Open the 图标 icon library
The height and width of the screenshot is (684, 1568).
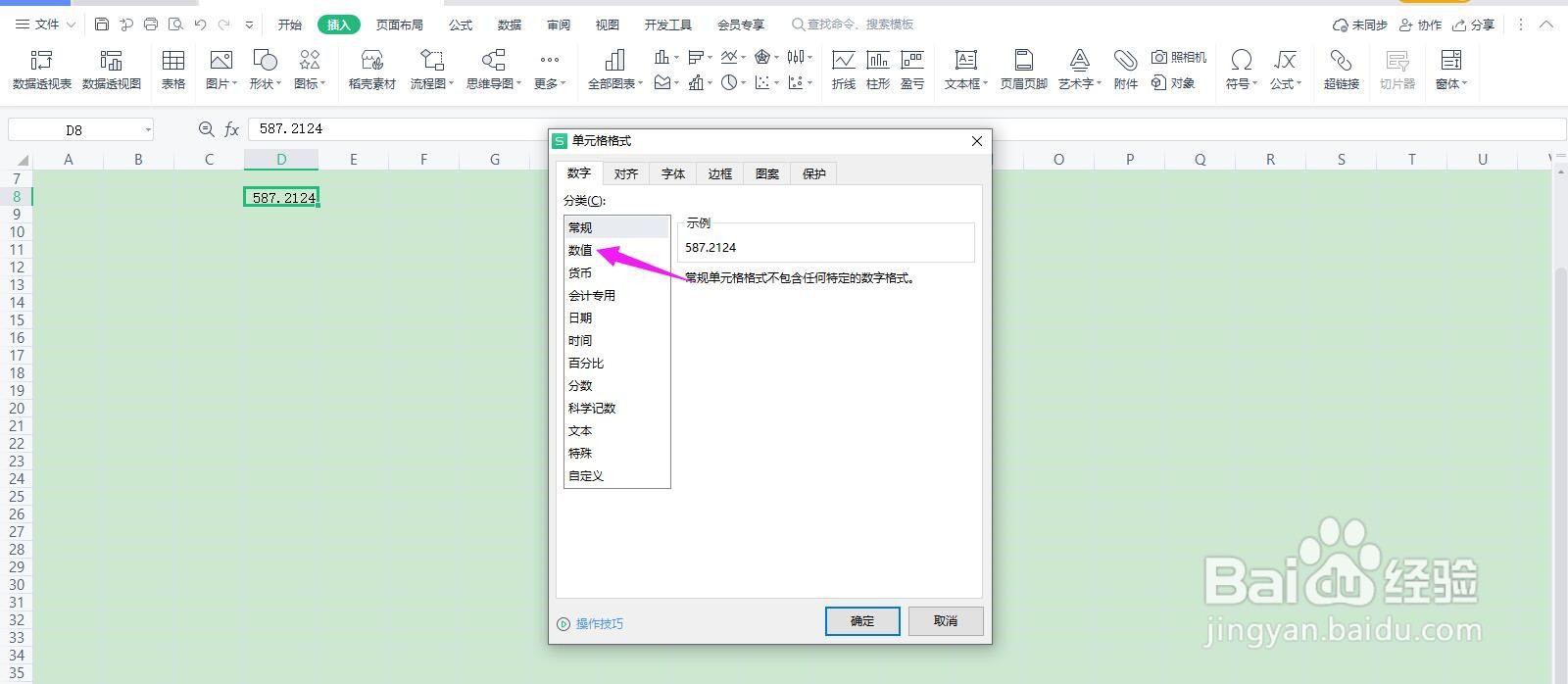point(310,70)
